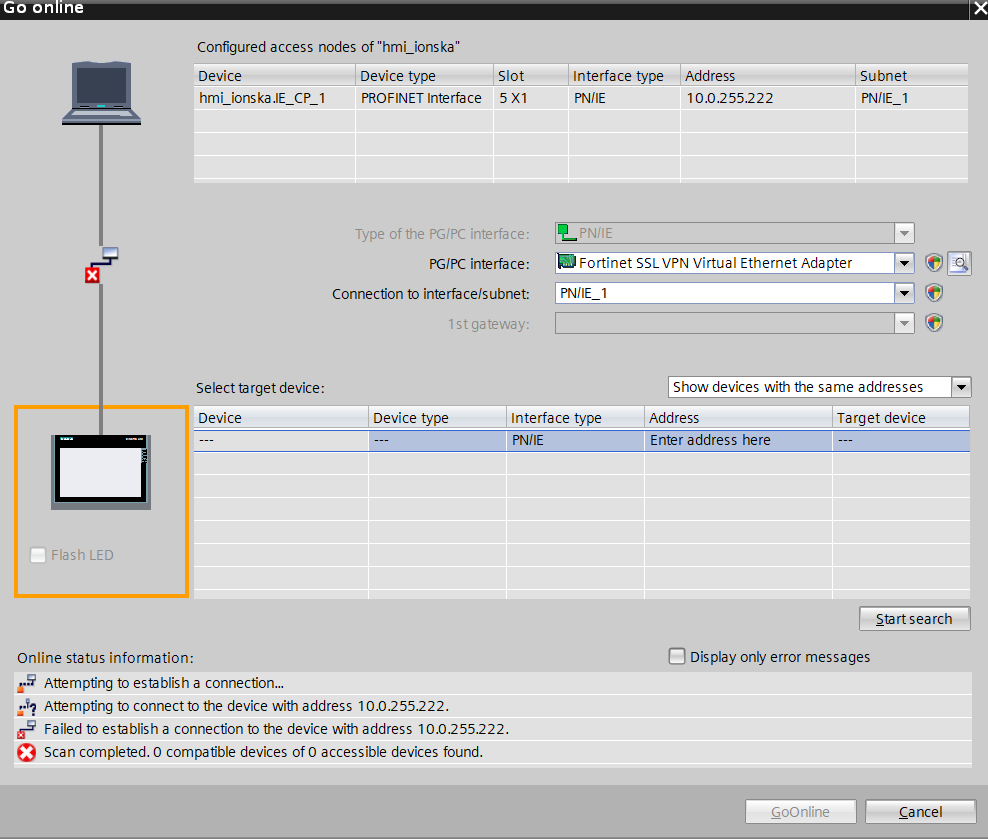Click the 10.0.255.222 address cell
The width and height of the screenshot is (988, 839).
point(767,98)
